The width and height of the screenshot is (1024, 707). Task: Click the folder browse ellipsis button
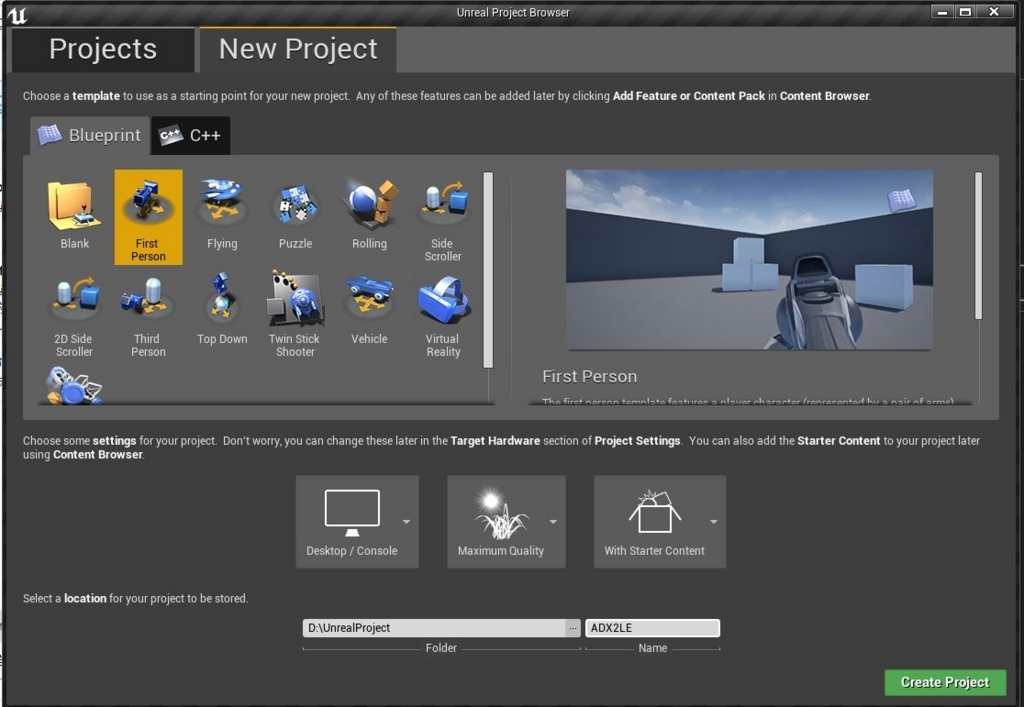click(573, 628)
